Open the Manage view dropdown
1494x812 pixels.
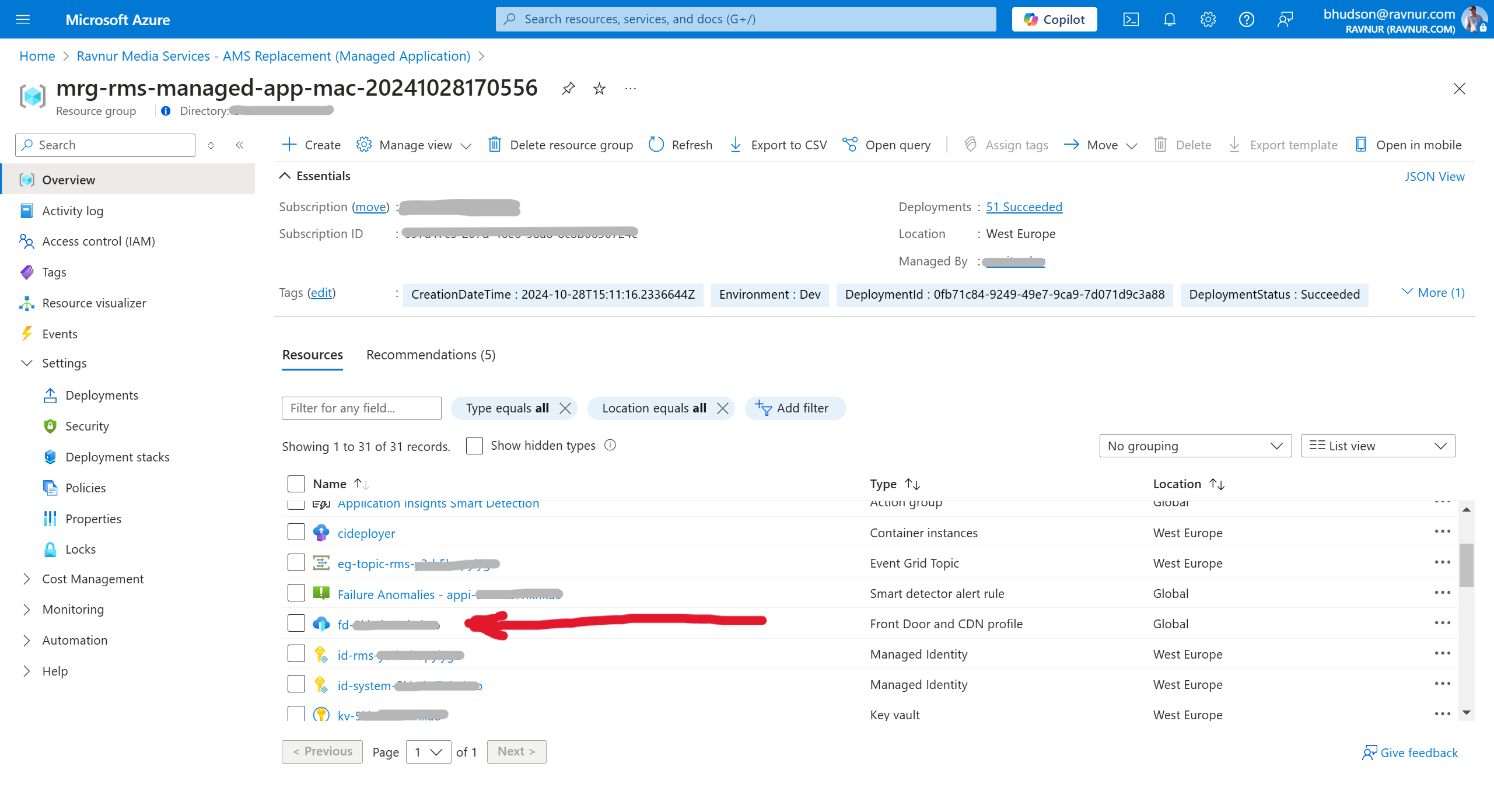[x=414, y=145]
